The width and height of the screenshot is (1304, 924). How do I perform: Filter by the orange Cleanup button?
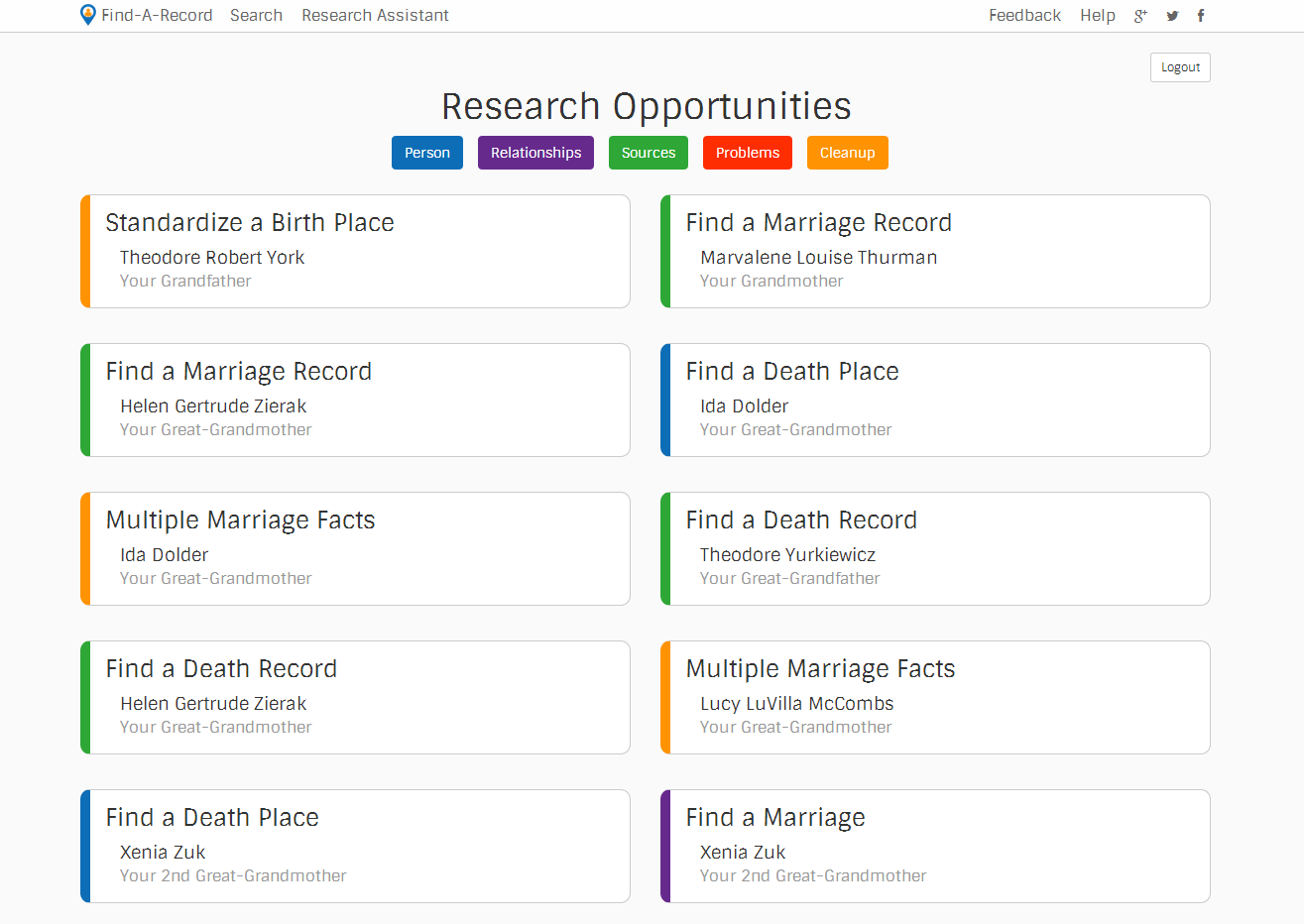point(848,153)
